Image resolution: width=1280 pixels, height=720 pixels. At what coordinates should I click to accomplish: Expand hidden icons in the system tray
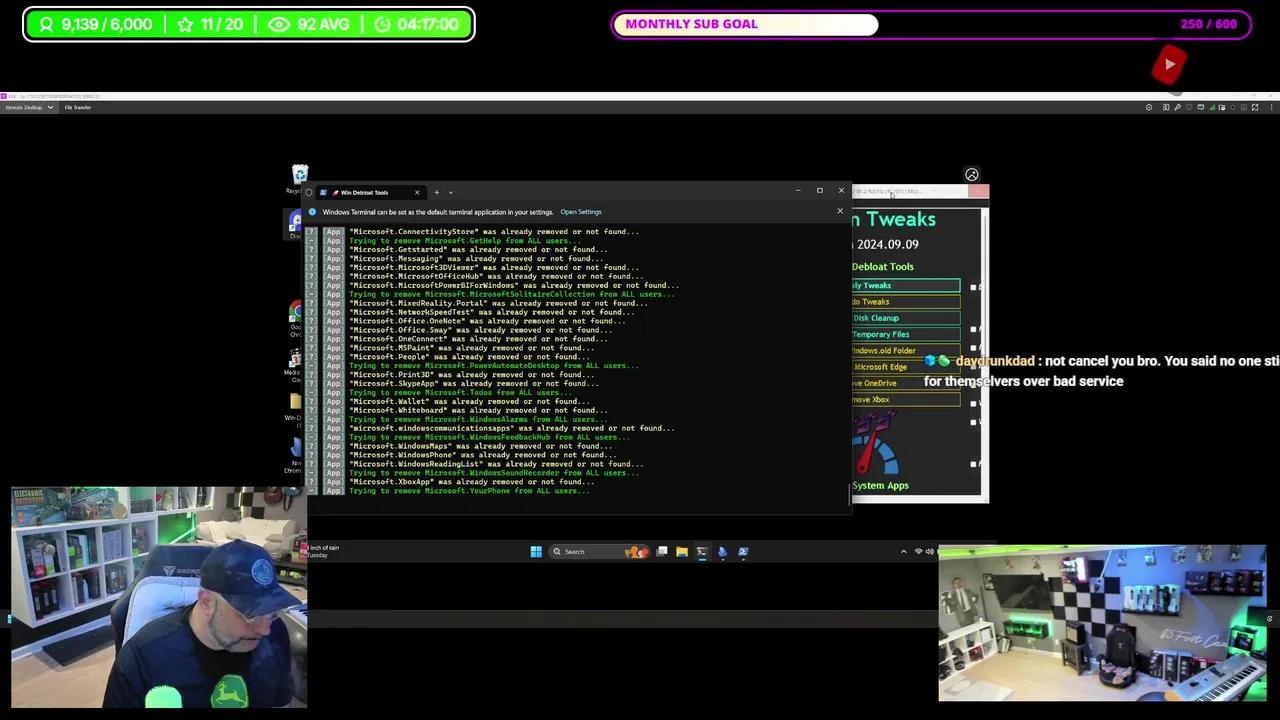[904, 551]
